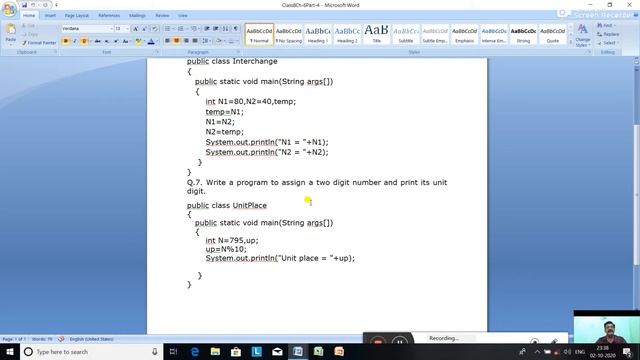Open the Mail app from the taskbar
This screenshot has height=360, width=640.
[277, 351]
